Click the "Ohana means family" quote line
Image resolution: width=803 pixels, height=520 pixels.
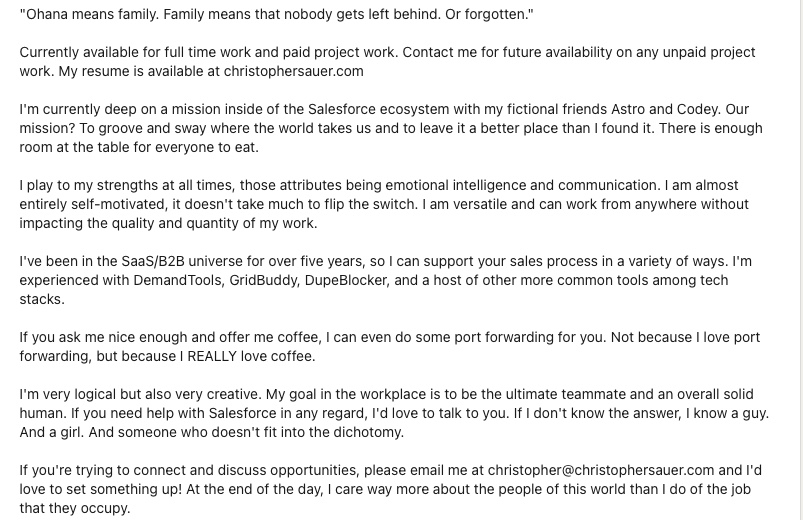(x=277, y=15)
